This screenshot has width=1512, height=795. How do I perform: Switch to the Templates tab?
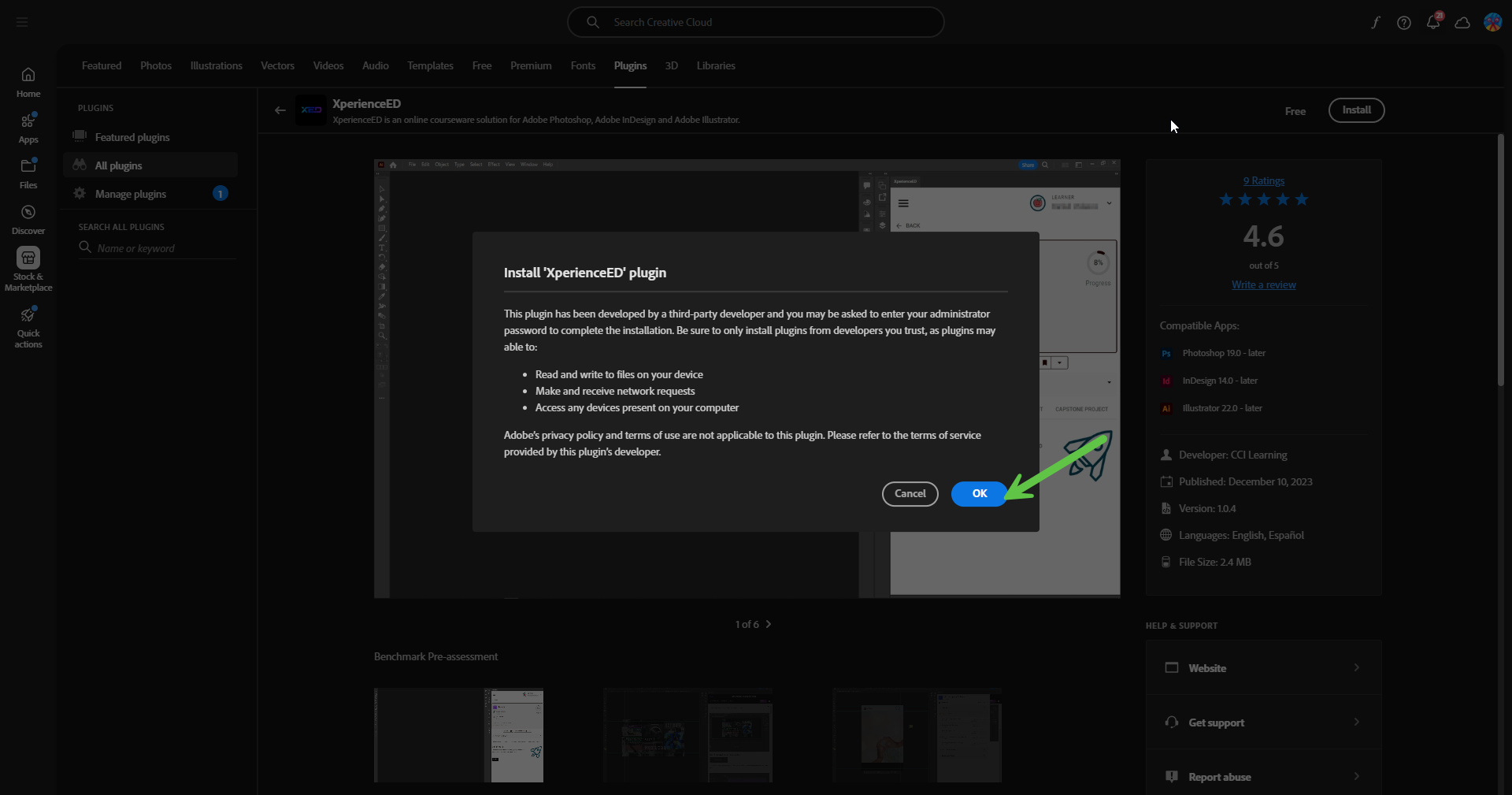click(x=430, y=66)
